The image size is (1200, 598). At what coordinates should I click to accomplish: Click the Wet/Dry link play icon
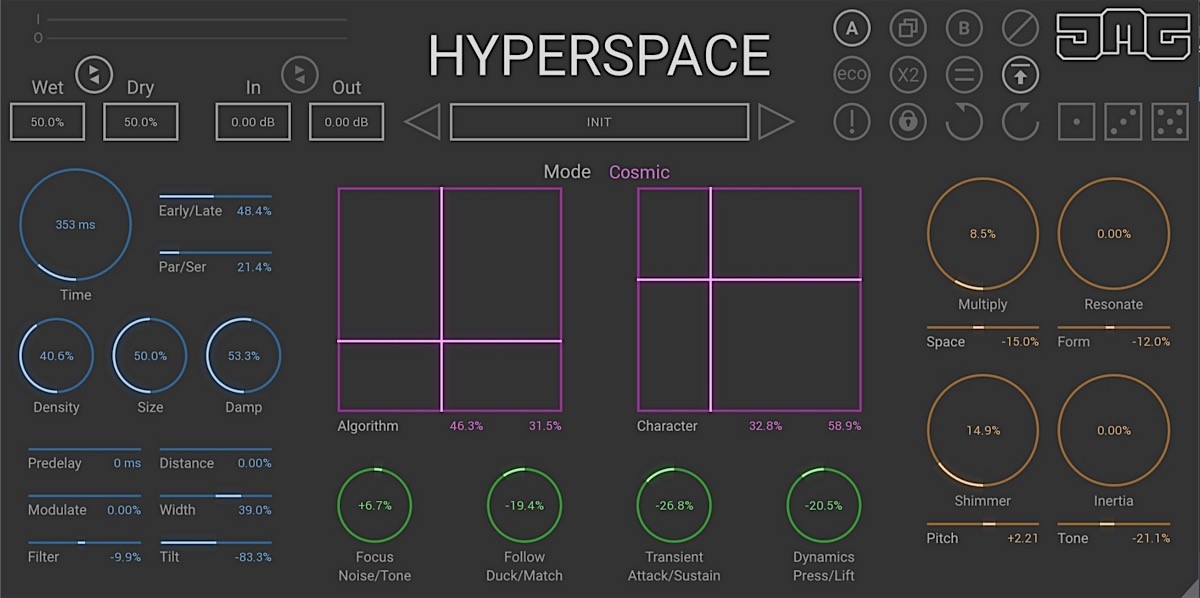[94, 73]
